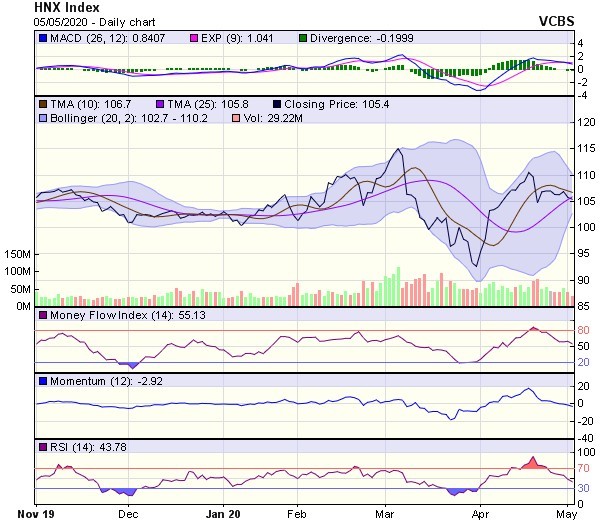601x523 pixels.
Task: Click the light blue Bollinger legend swatch
Action: (43, 117)
